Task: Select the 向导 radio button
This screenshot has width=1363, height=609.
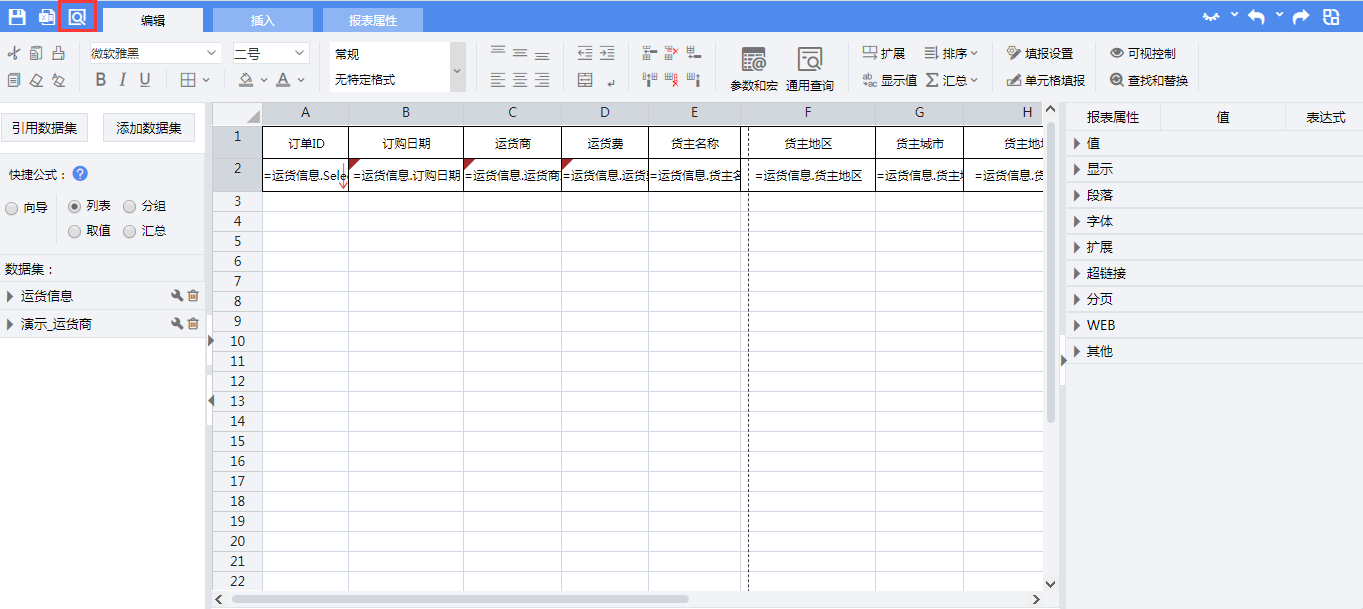Action: point(12,209)
